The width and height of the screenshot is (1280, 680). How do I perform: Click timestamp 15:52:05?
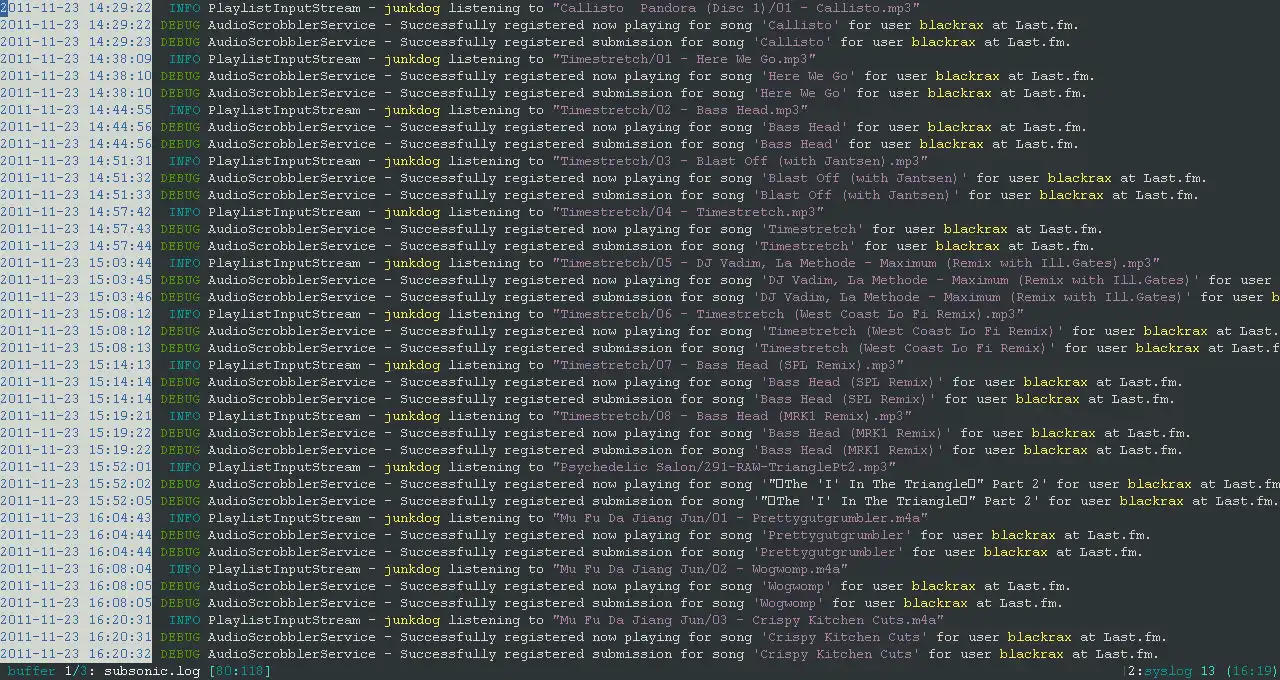[120, 501]
